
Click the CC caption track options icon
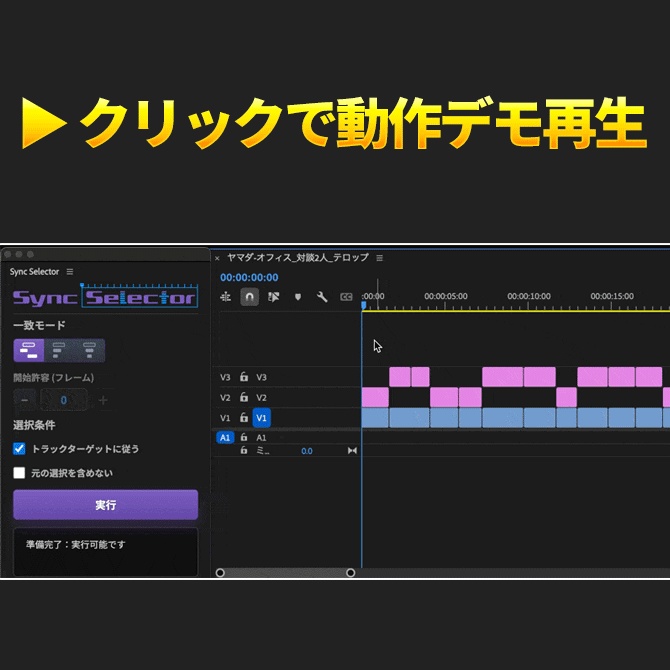(346, 297)
